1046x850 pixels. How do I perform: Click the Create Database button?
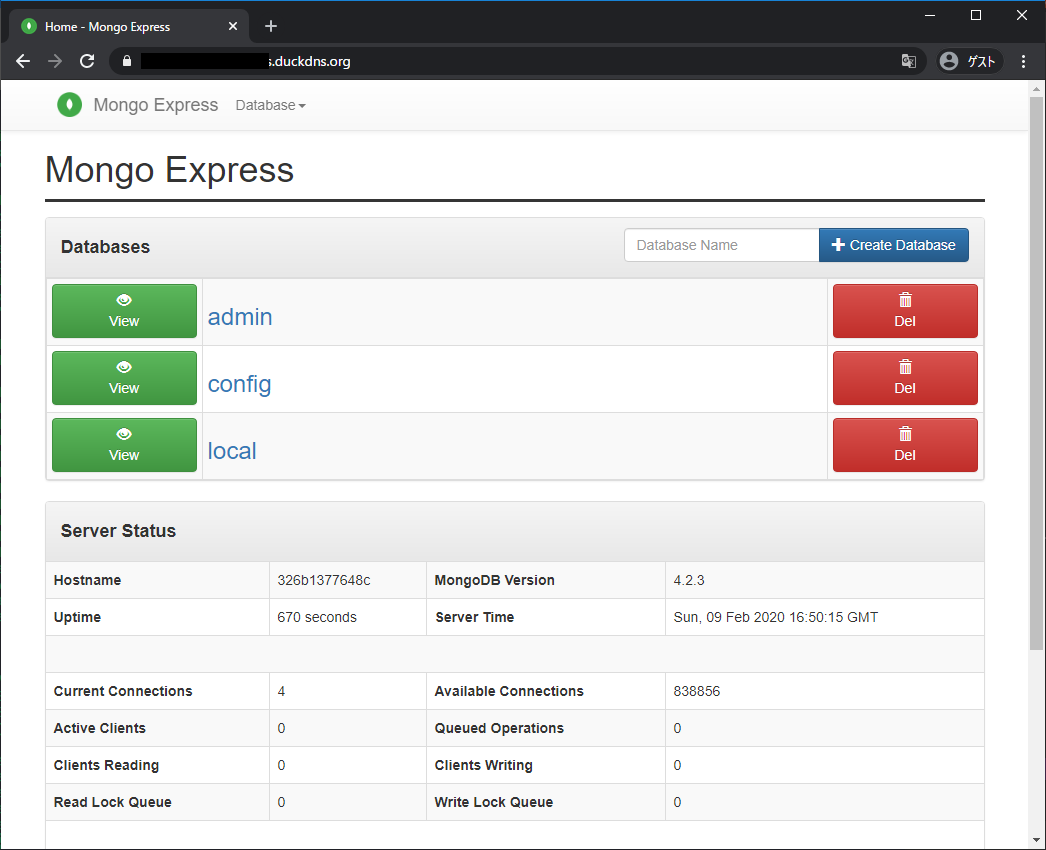893,245
